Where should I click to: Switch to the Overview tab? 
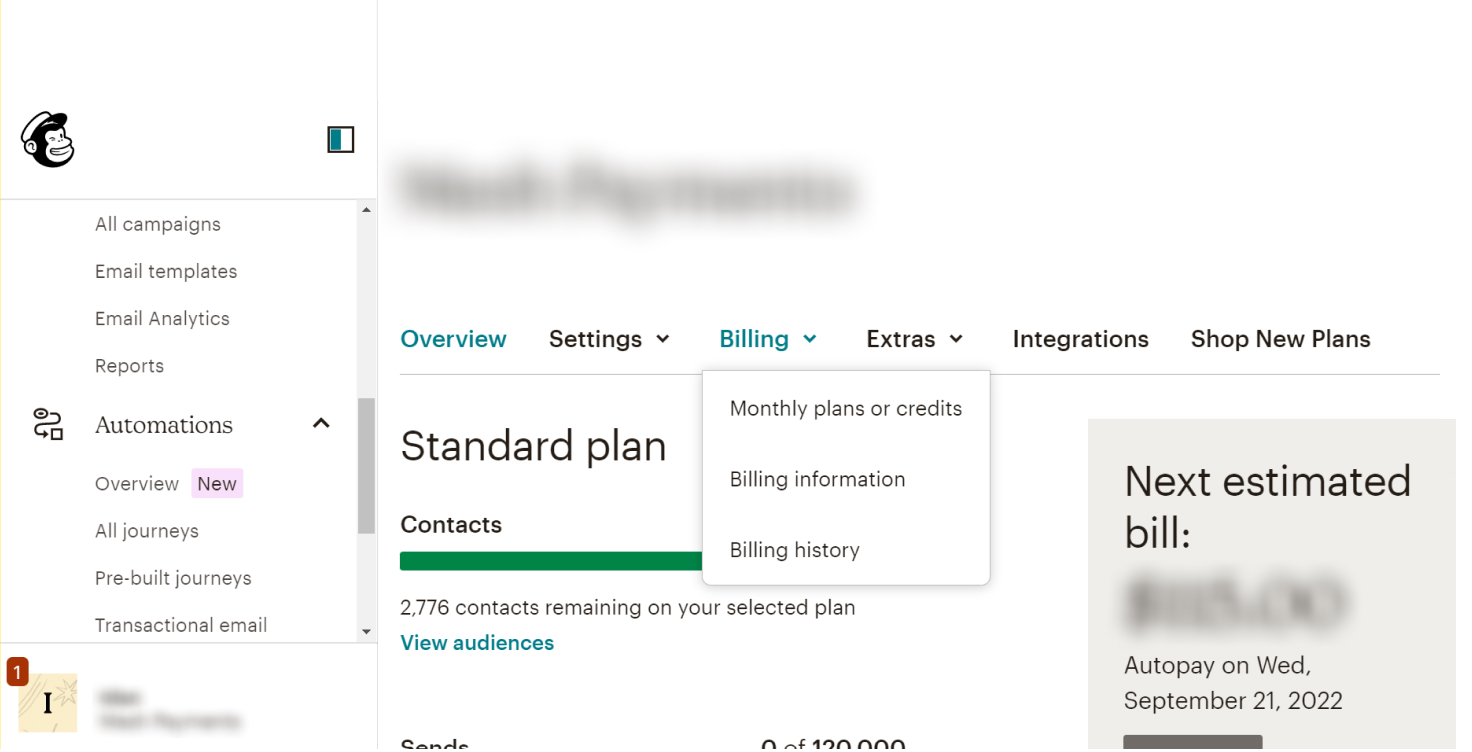coord(453,339)
